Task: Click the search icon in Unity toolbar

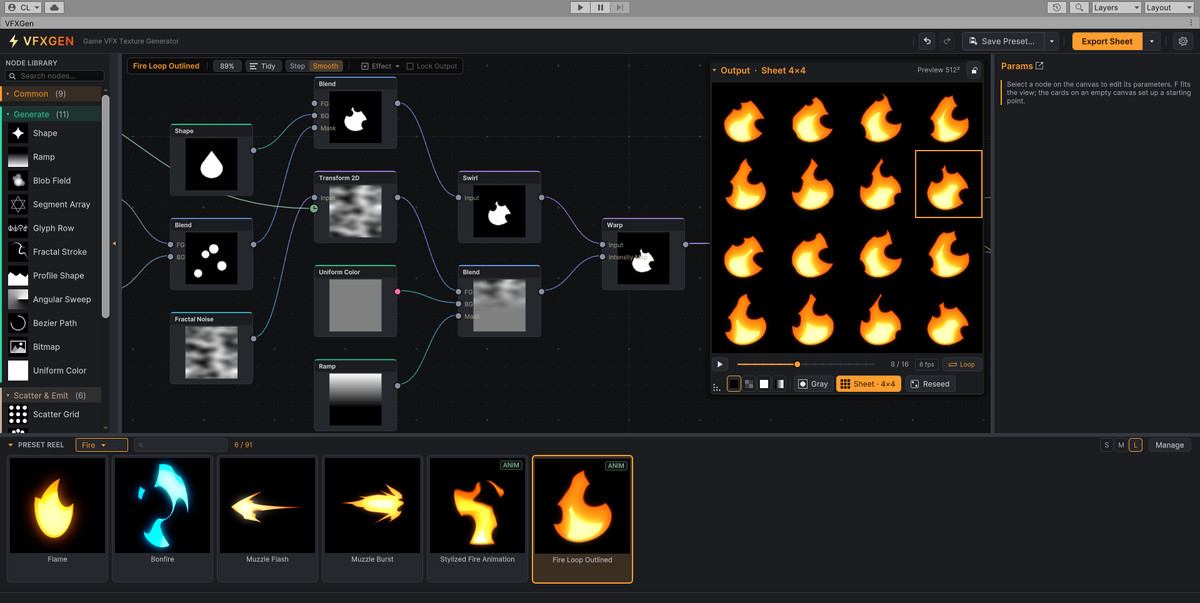Action: tap(1079, 7)
